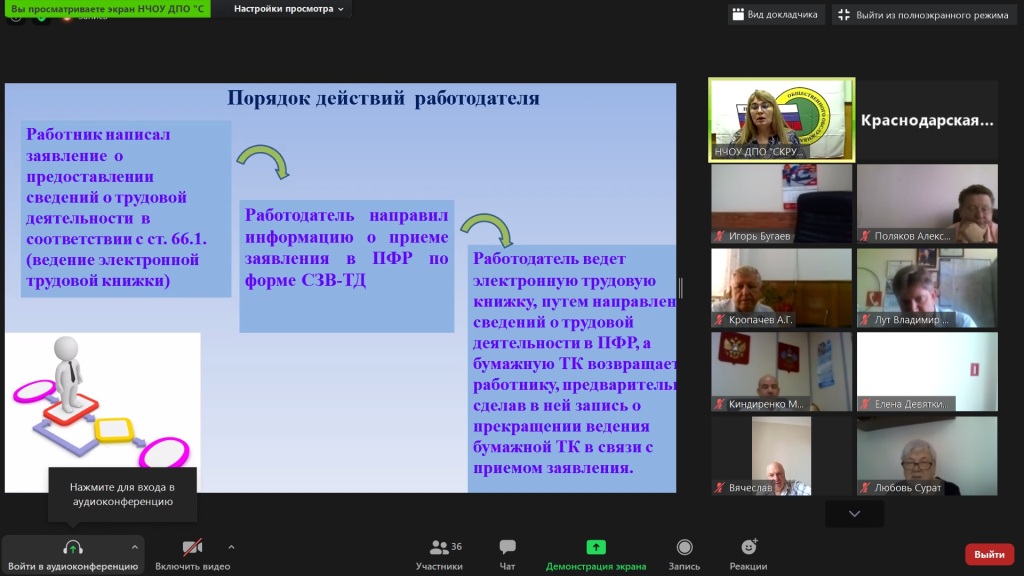Select the Любовь Сурат video thumbnail
The image size is (1024, 576).
pyautogui.click(x=927, y=456)
